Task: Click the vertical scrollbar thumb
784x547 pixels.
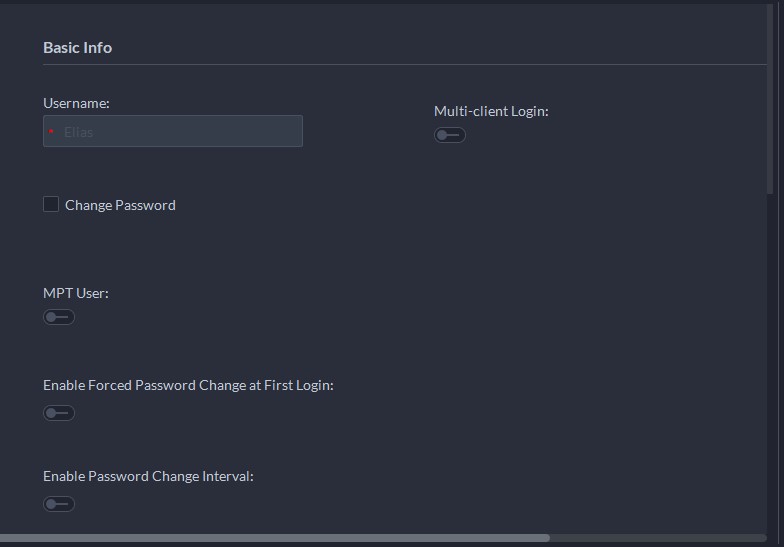Action: click(x=770, y=99)
